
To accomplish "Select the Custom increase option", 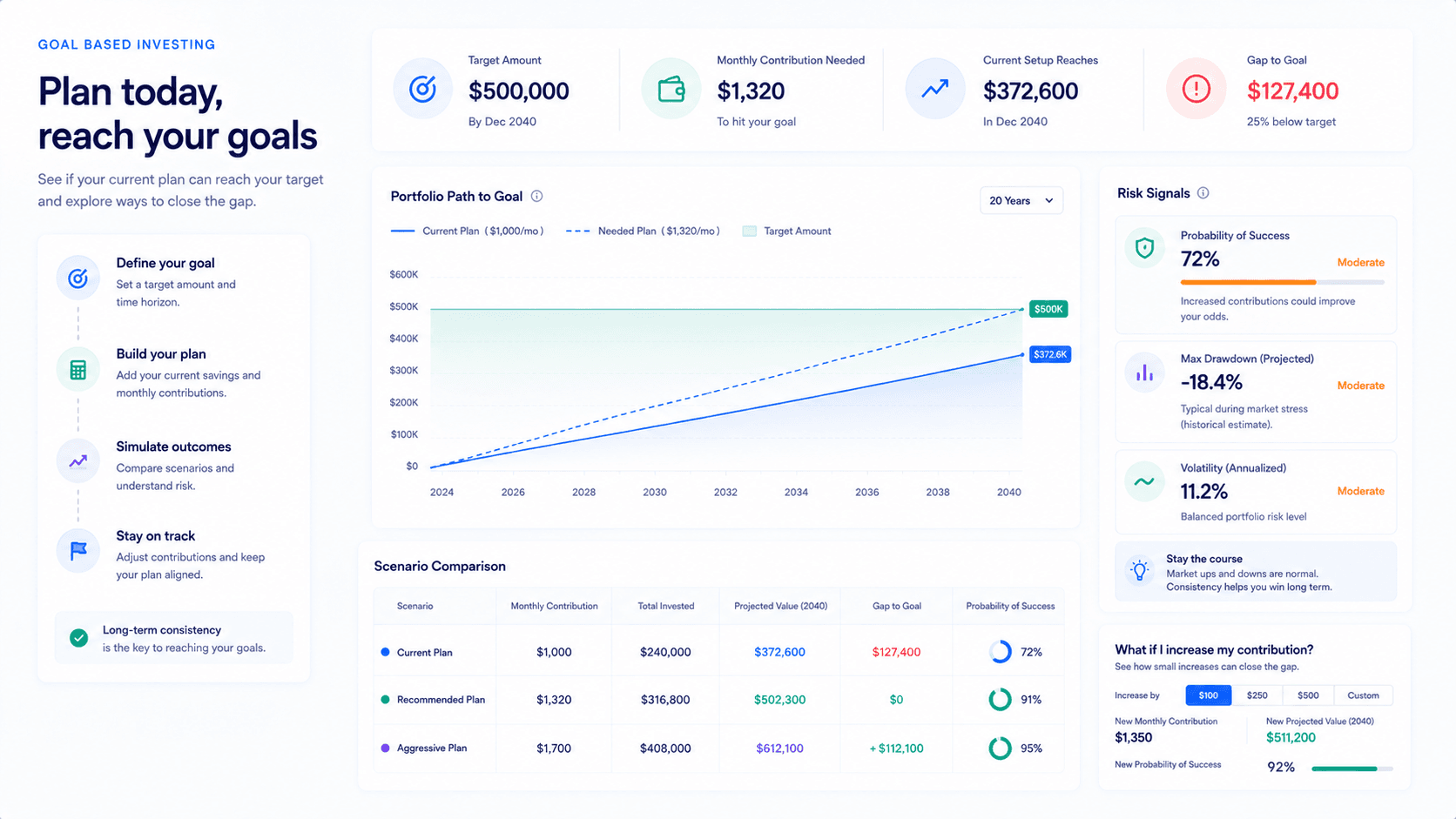I will (x=1363, y=695).
